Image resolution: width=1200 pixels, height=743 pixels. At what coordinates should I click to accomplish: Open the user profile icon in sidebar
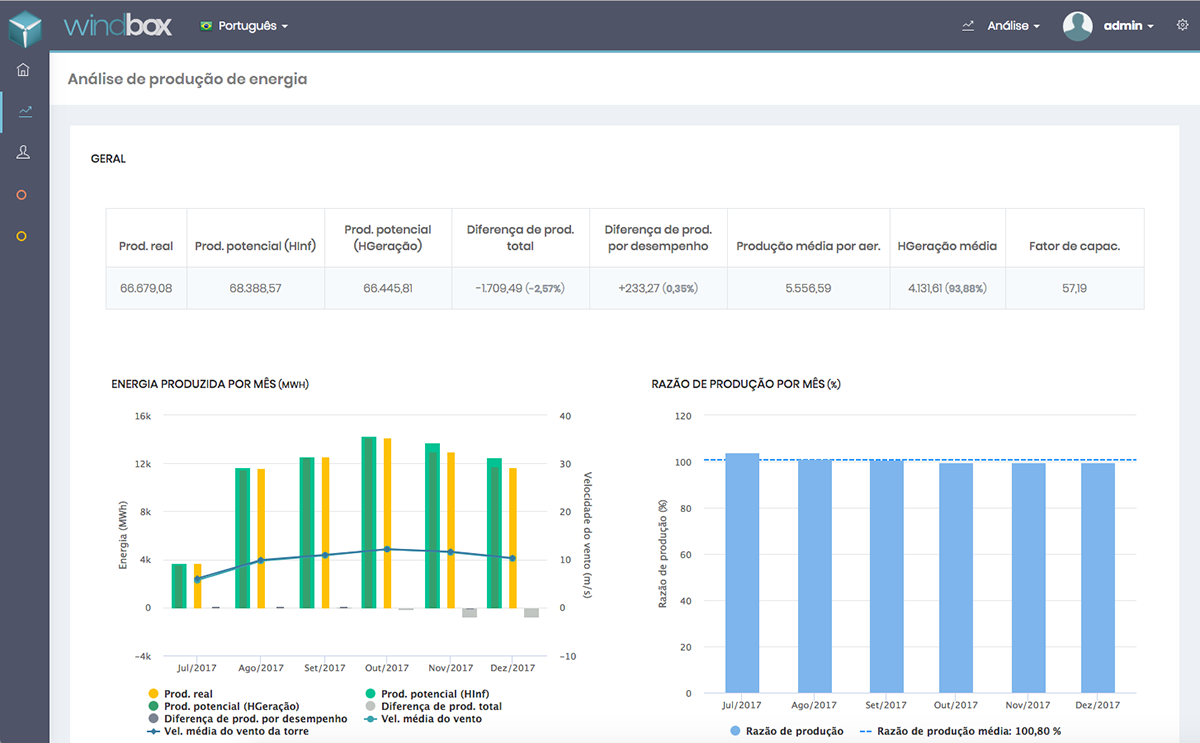tap(23, 152)
